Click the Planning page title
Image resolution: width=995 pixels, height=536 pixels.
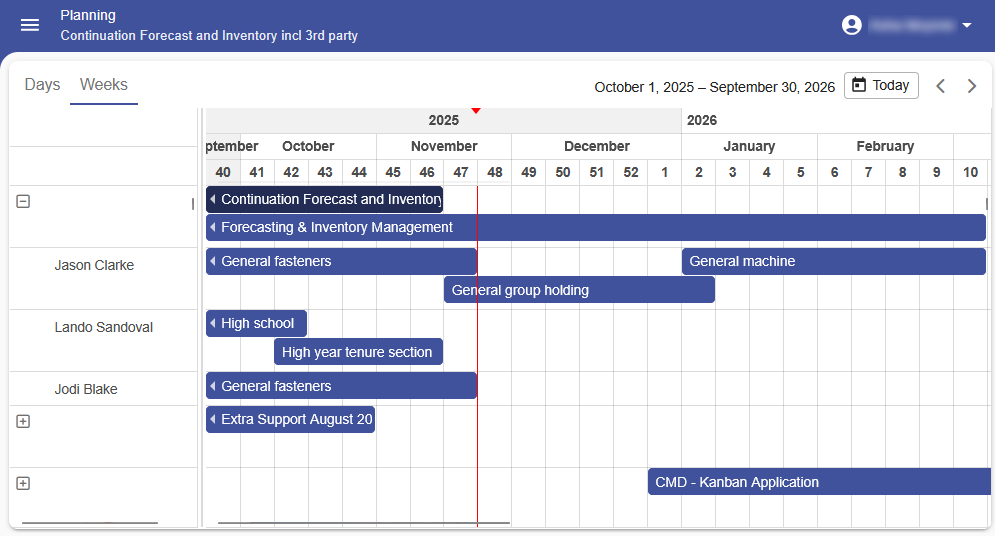pos(88,15)
